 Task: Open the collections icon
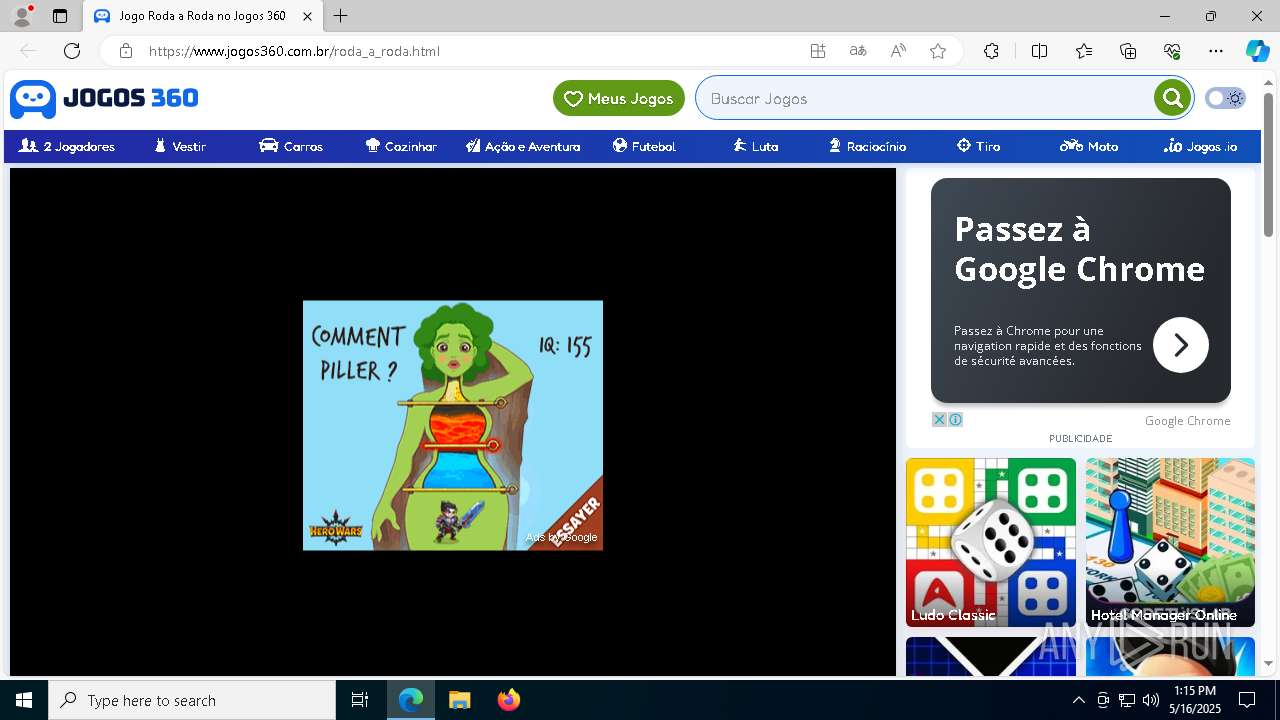click(1128, 51)
